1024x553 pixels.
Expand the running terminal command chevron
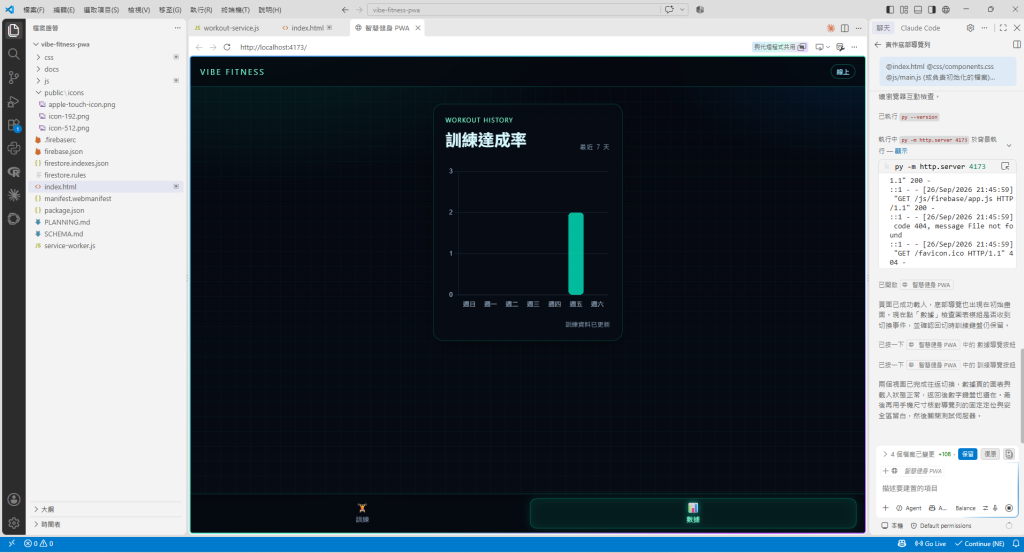click(x=1009, y=146)
